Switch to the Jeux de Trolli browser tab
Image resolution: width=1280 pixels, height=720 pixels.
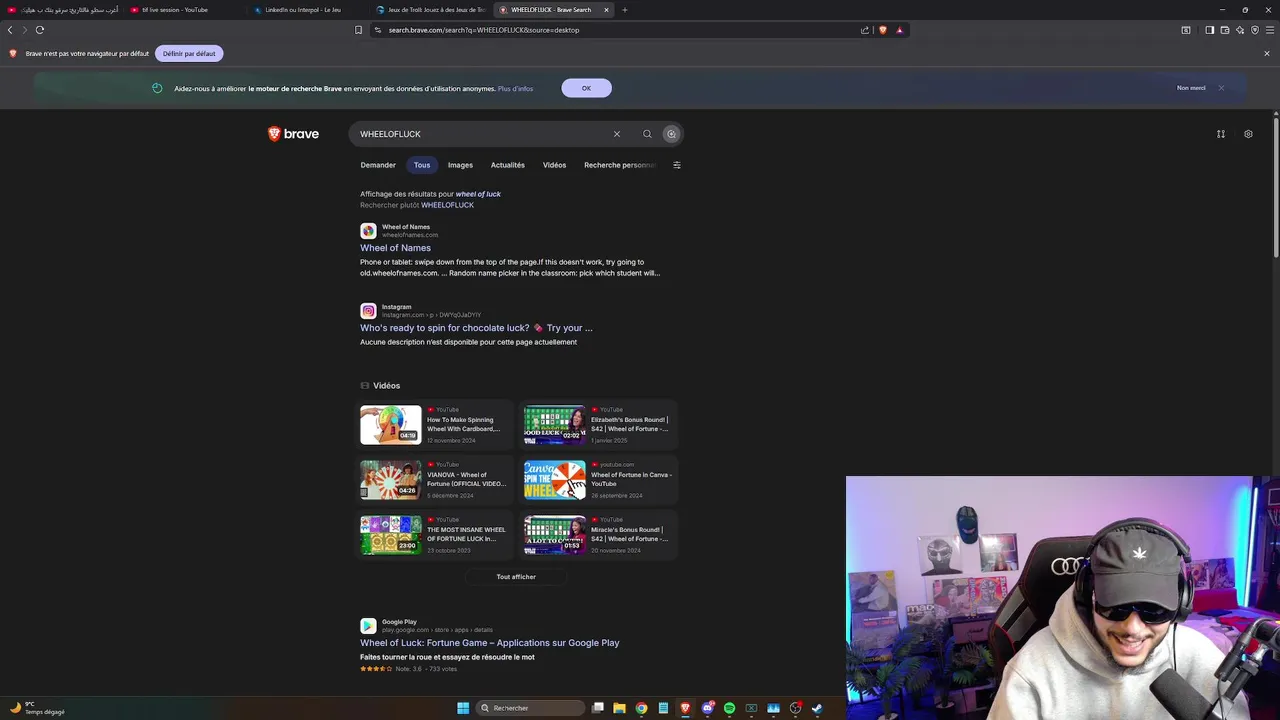click(430, 10)
